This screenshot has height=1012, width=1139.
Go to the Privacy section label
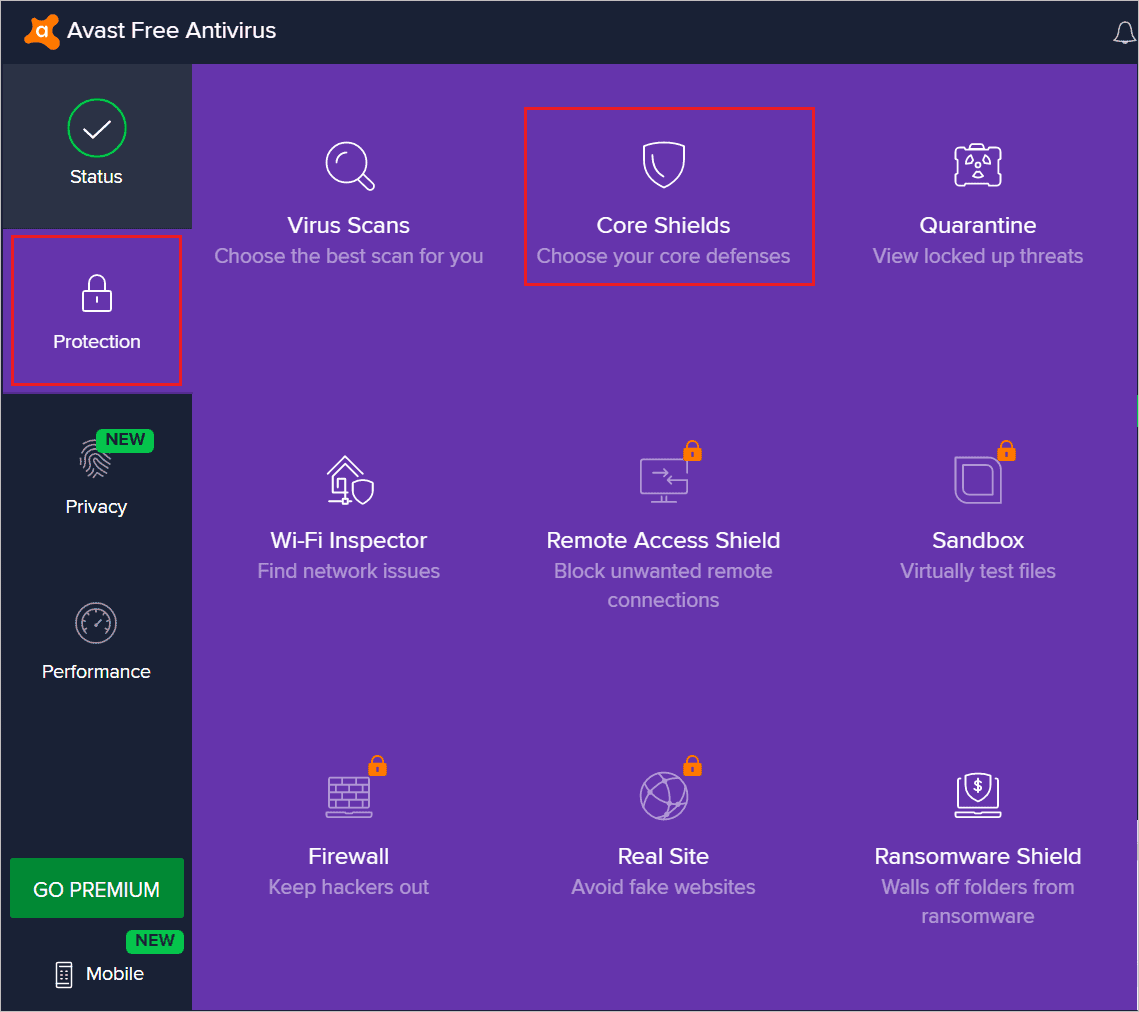[x=96, y=506]
